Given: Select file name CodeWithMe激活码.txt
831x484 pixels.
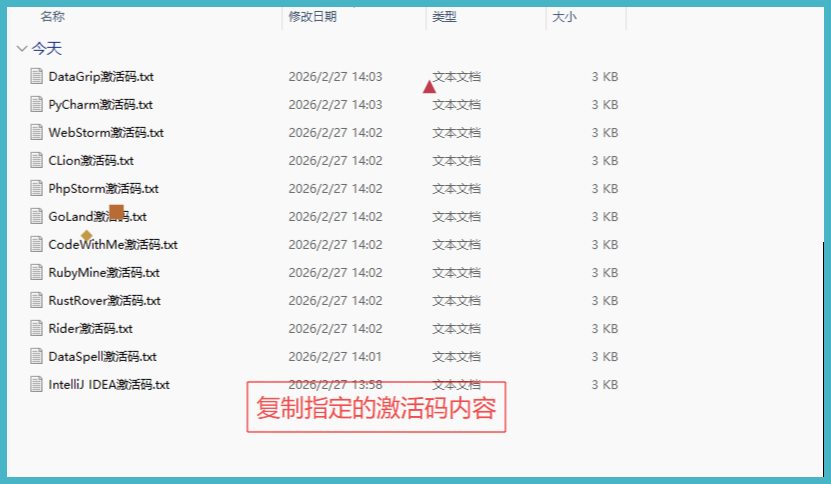Looking at the screenshot, I should click(113, 244).
